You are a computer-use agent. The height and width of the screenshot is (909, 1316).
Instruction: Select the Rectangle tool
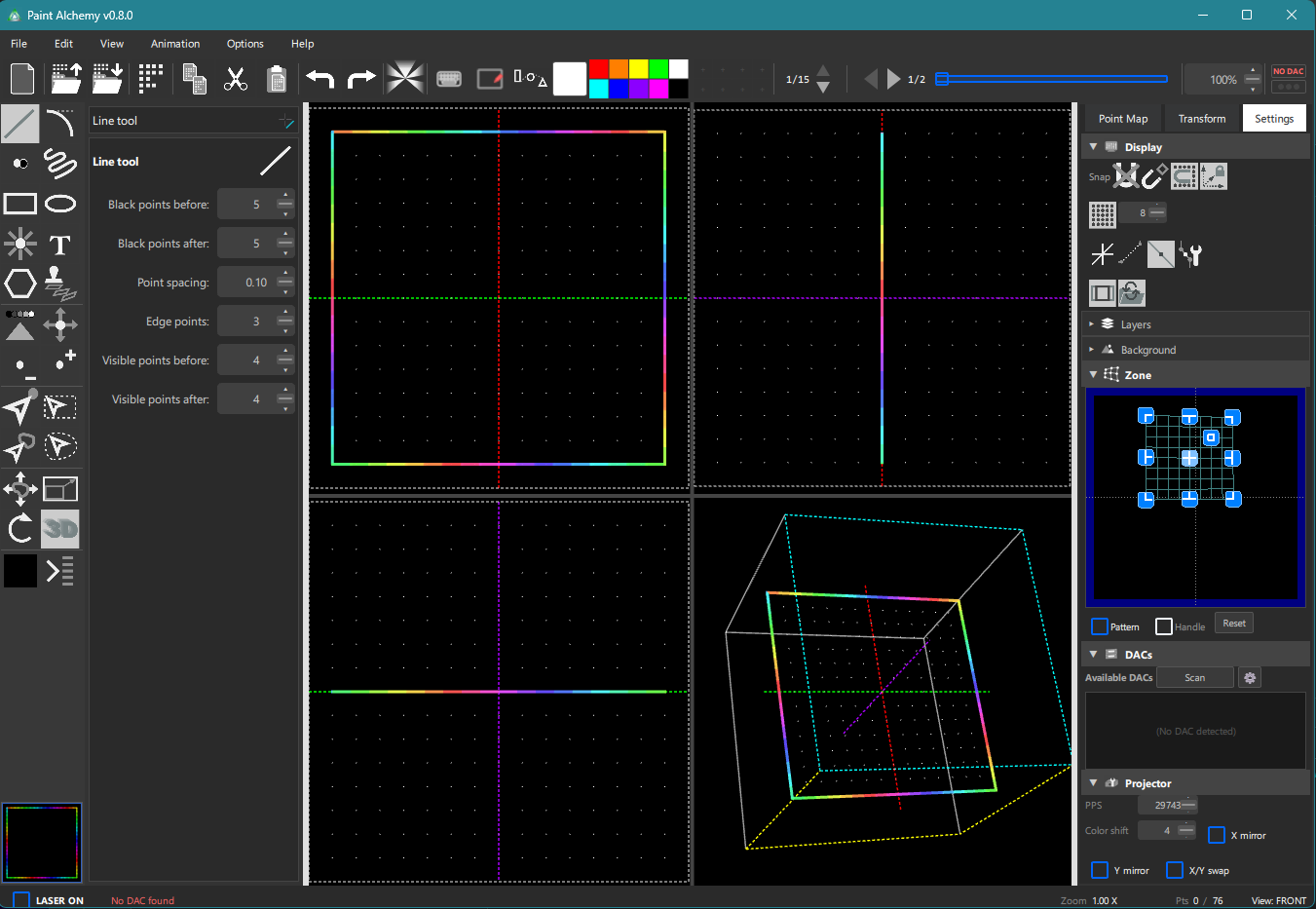coord(19,204)
